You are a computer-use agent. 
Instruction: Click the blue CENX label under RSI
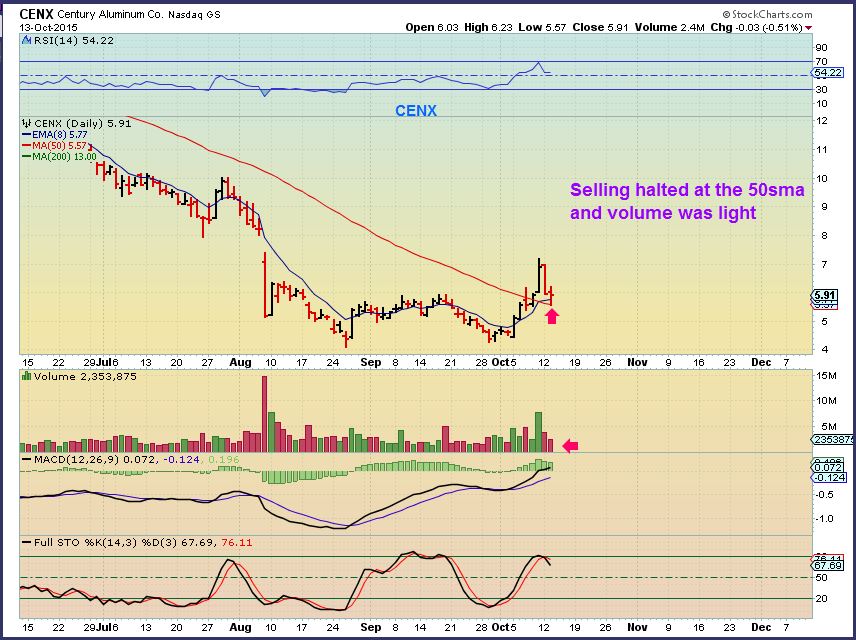click(x=416, y=111)
